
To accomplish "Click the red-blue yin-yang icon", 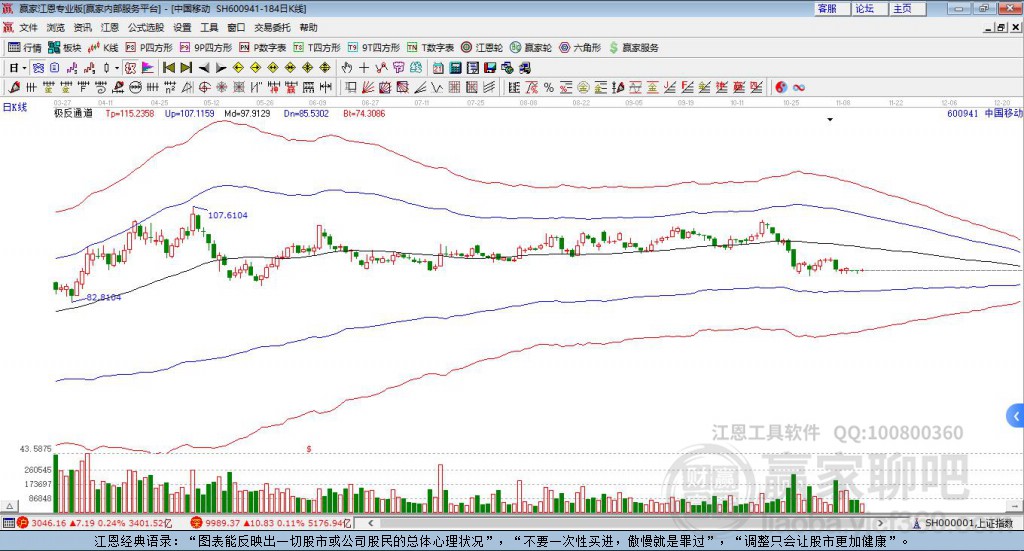I will click(x=781, y=87).
